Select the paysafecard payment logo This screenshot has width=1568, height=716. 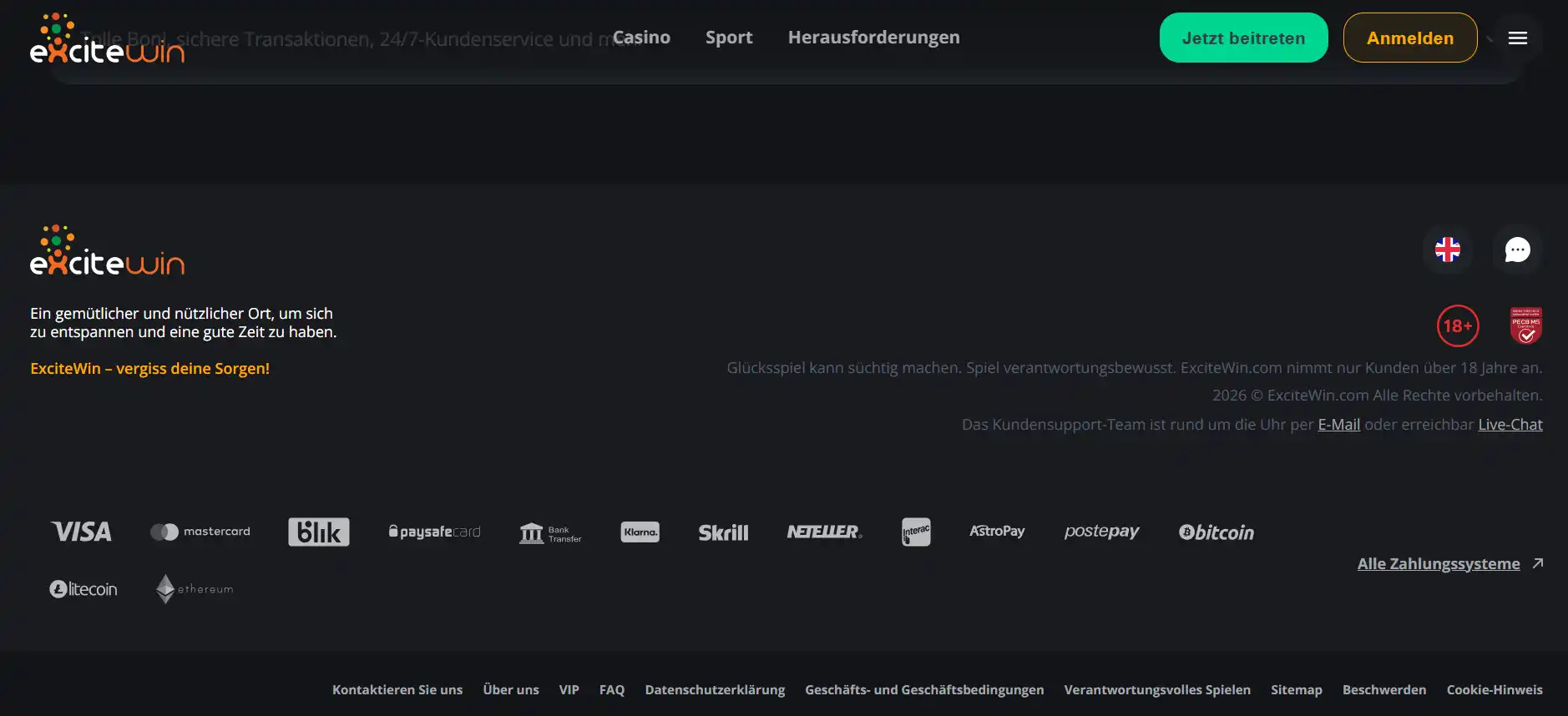pyautogui.click(x=434, y=532)
